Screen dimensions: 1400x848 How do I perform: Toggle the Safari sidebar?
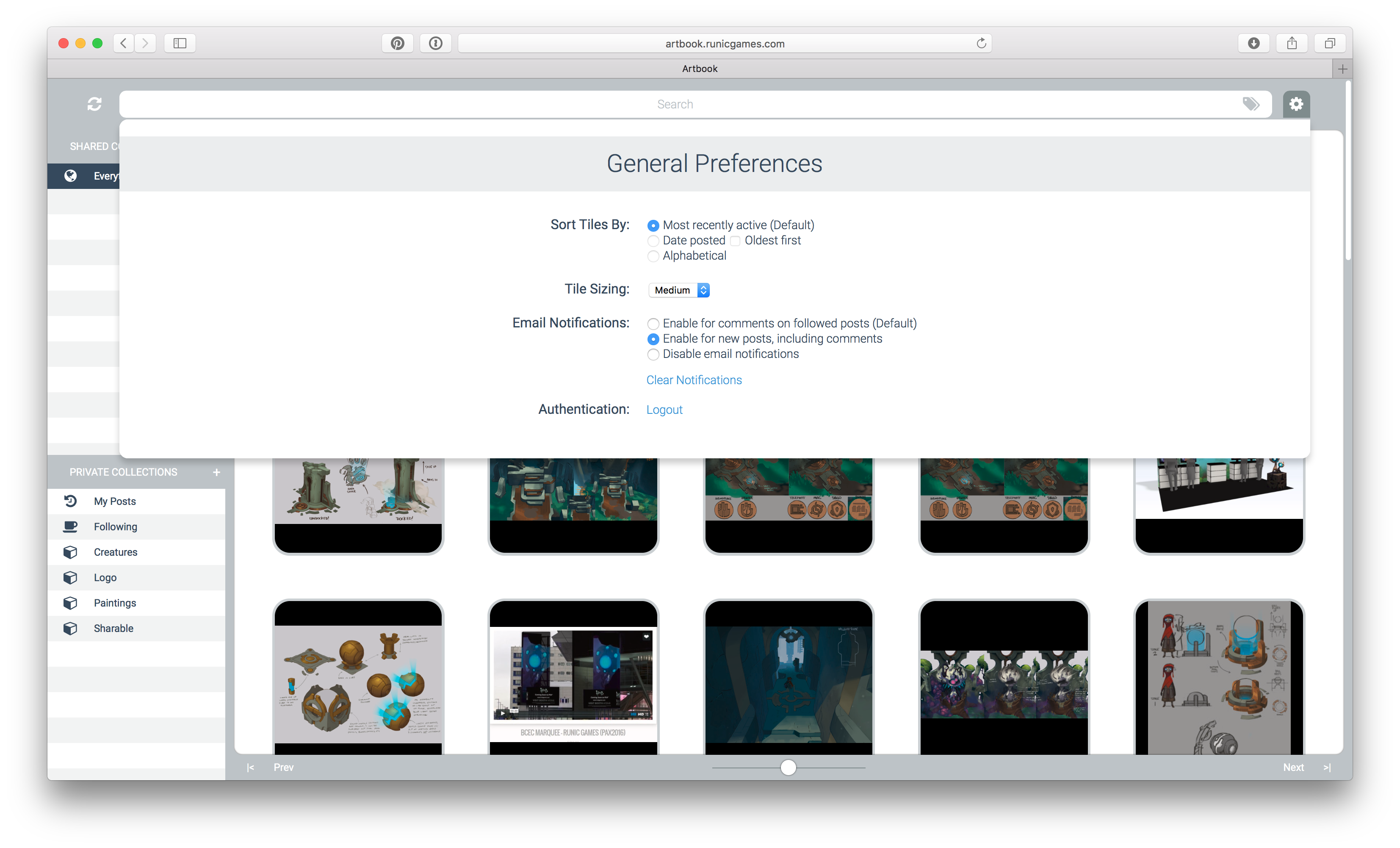coord(180,43)
